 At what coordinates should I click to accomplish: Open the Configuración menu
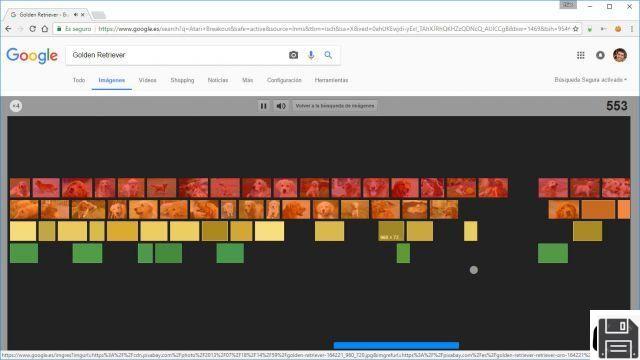284,80
